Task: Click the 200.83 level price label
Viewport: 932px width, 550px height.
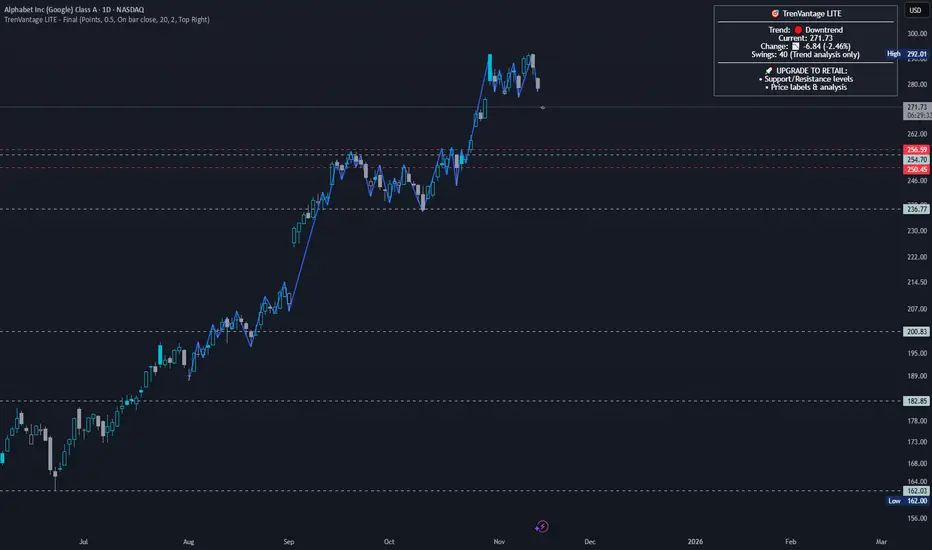Action: click(917, 332)
